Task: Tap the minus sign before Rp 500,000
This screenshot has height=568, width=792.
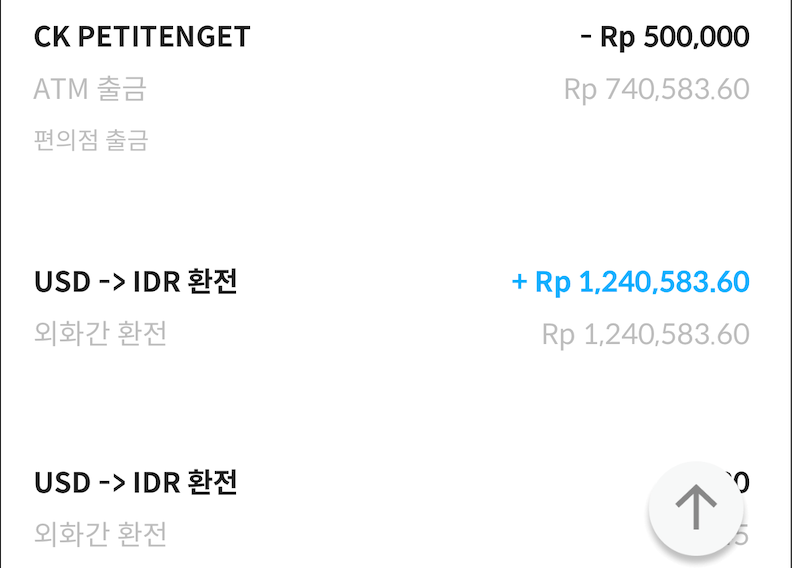Action: point(585,36)
